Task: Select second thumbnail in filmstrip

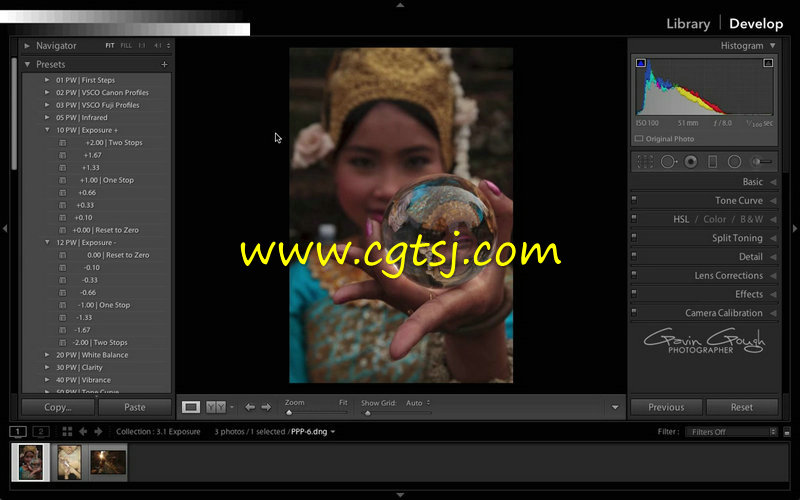Action: (x=69, y=462)
